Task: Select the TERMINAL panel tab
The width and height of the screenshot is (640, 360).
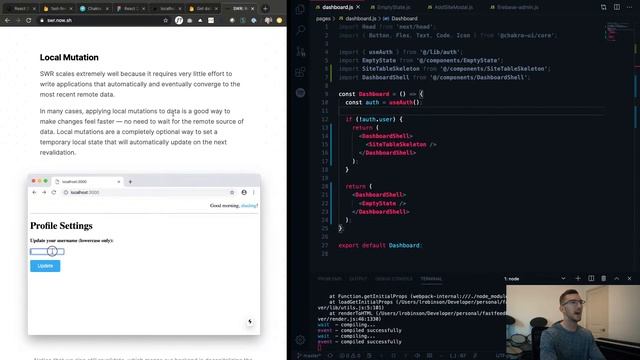Action: [431, 279]
